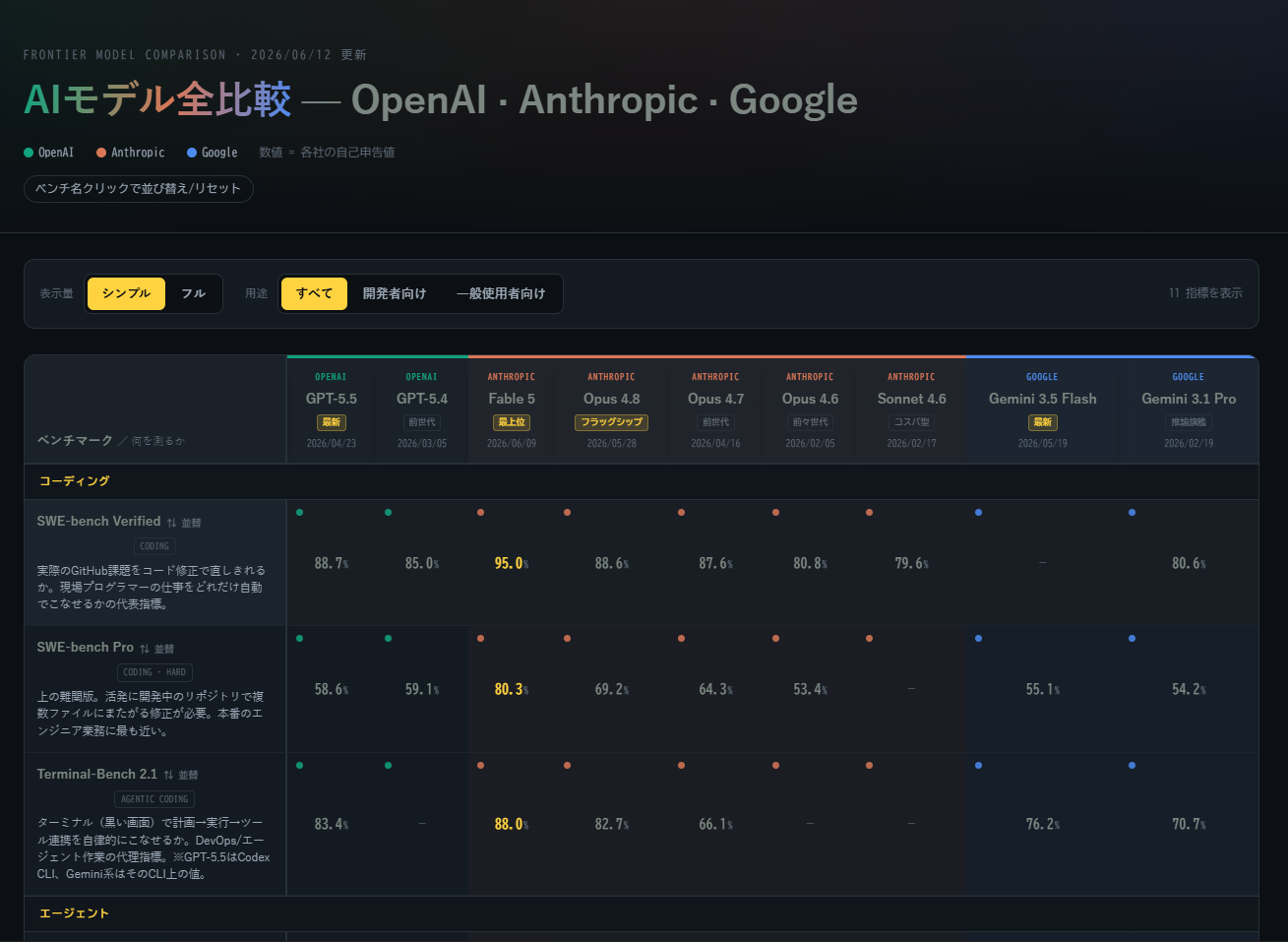Filter by 一般使用者向け
The width and height of the screenshot is (1288, 942).
click(501, 293)
